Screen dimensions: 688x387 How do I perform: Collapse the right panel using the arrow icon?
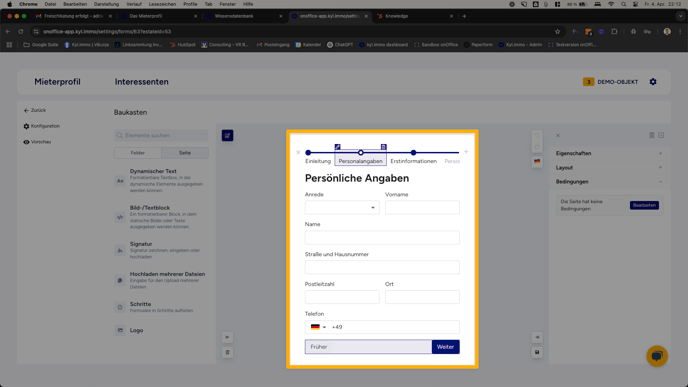coord(537,337)
